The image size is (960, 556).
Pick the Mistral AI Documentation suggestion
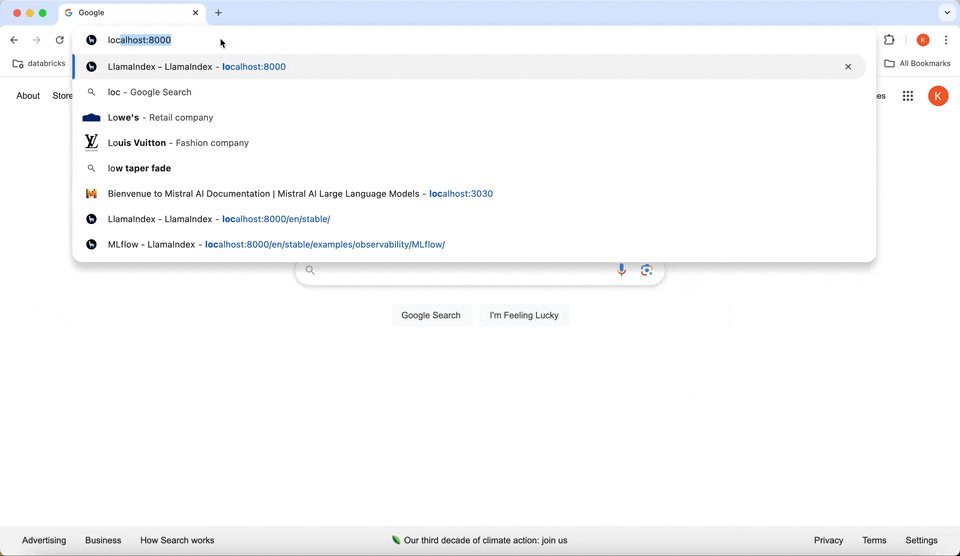tap(300, 194)
